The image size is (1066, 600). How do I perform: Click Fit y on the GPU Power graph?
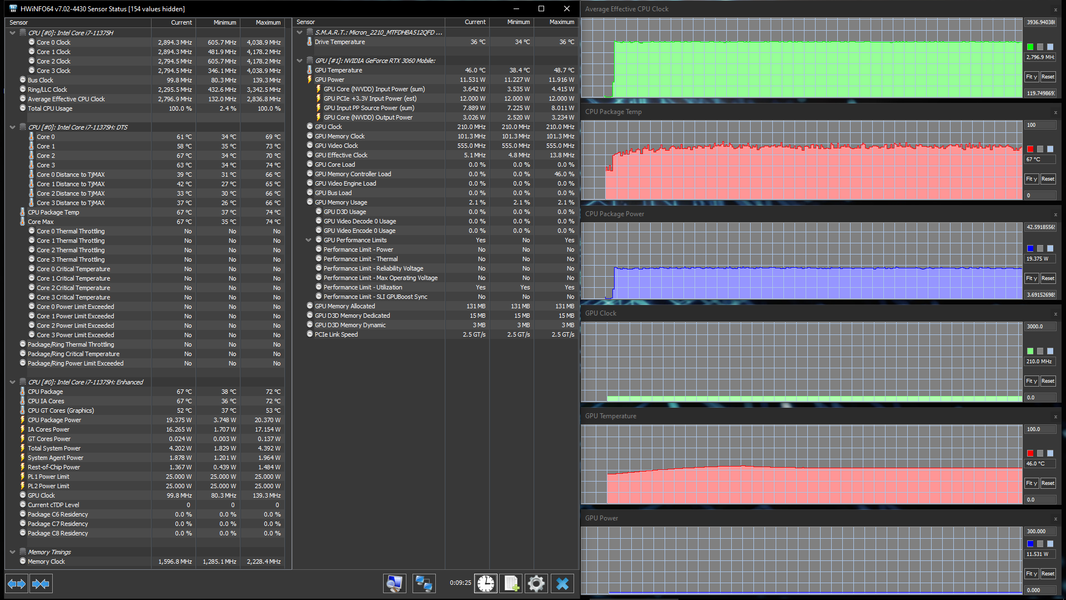click(1031, 573)
